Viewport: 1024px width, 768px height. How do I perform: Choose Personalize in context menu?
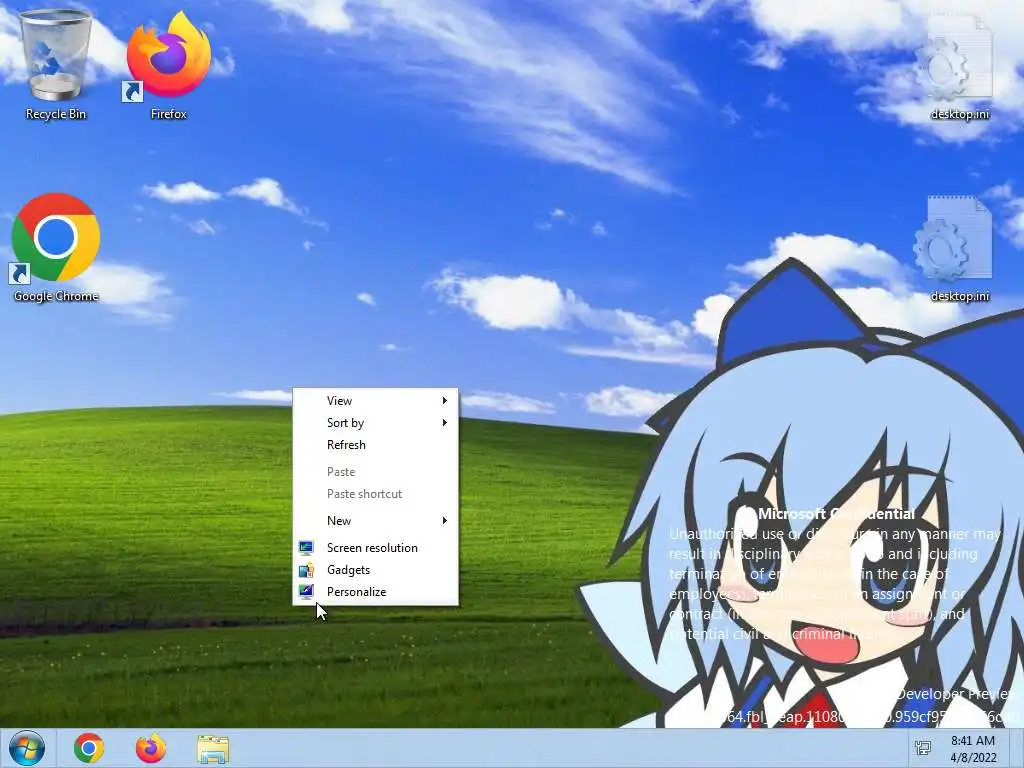coord(376,592)
